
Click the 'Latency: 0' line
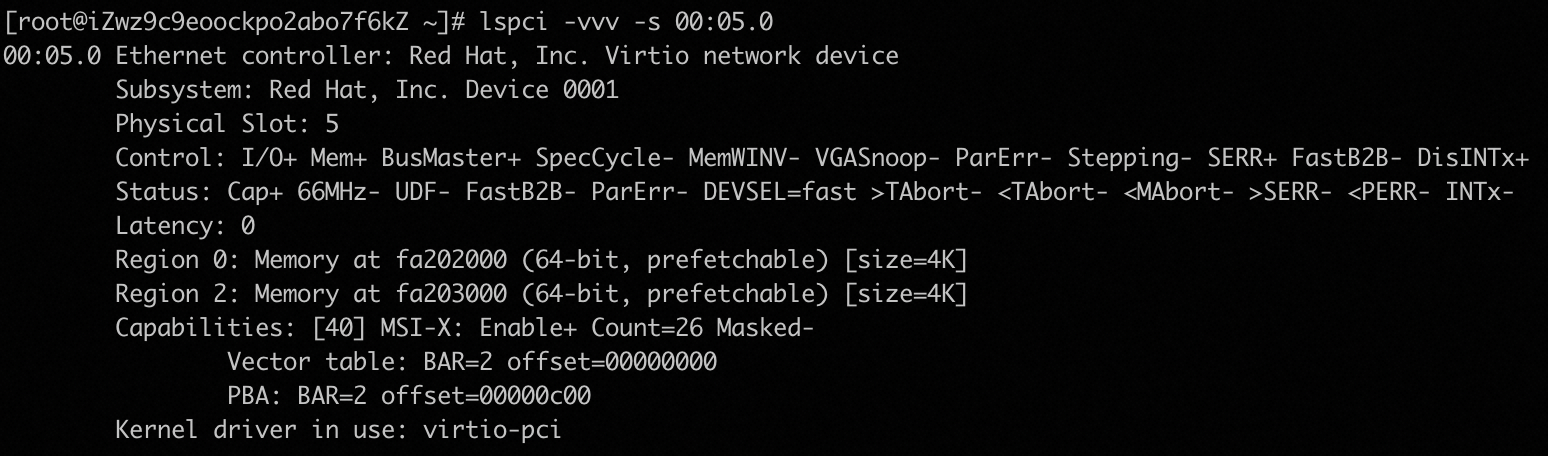tap(185, 226)
